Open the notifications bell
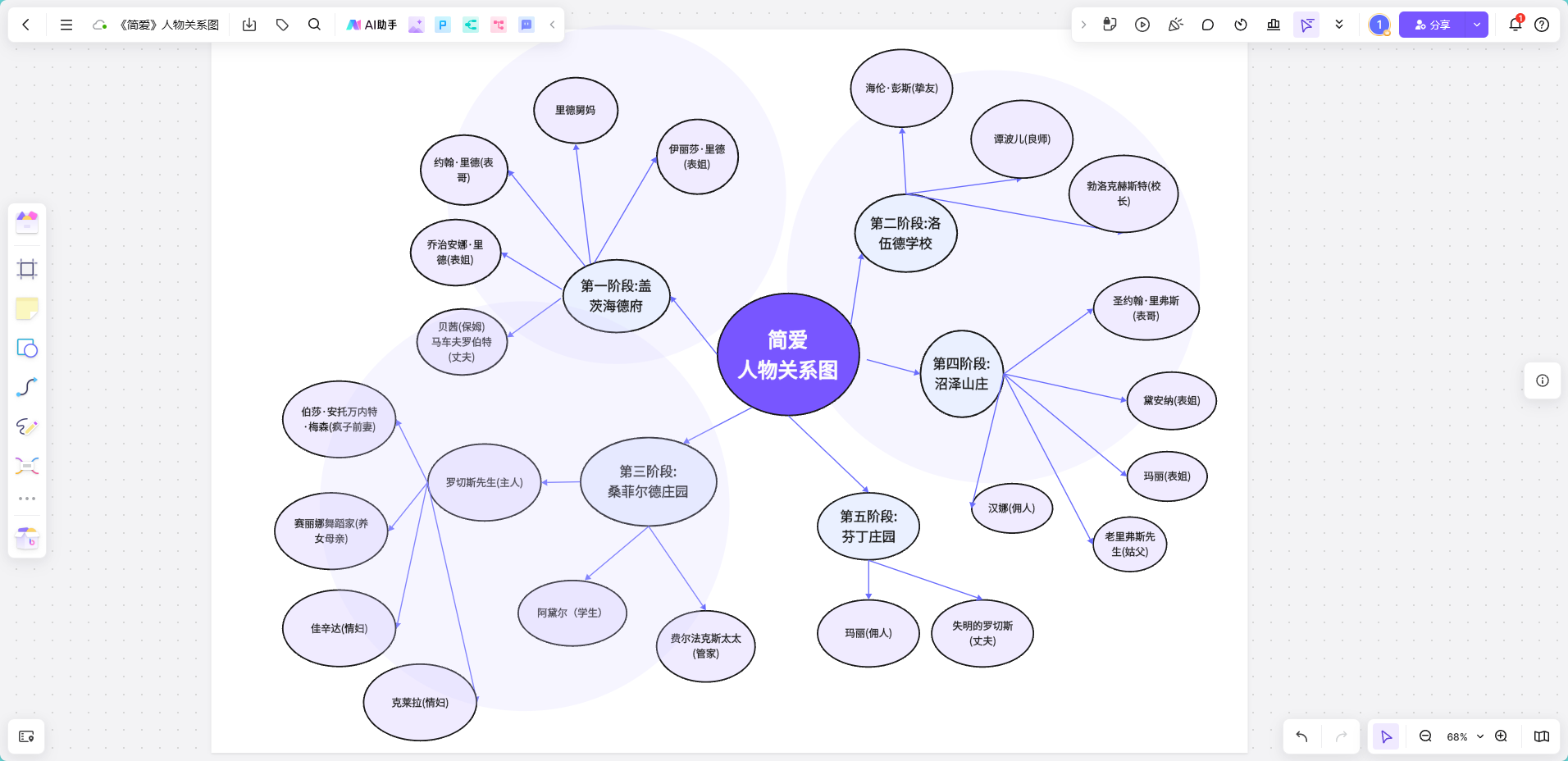This screenshot has width=1568, height=761. pos(1515,25)
